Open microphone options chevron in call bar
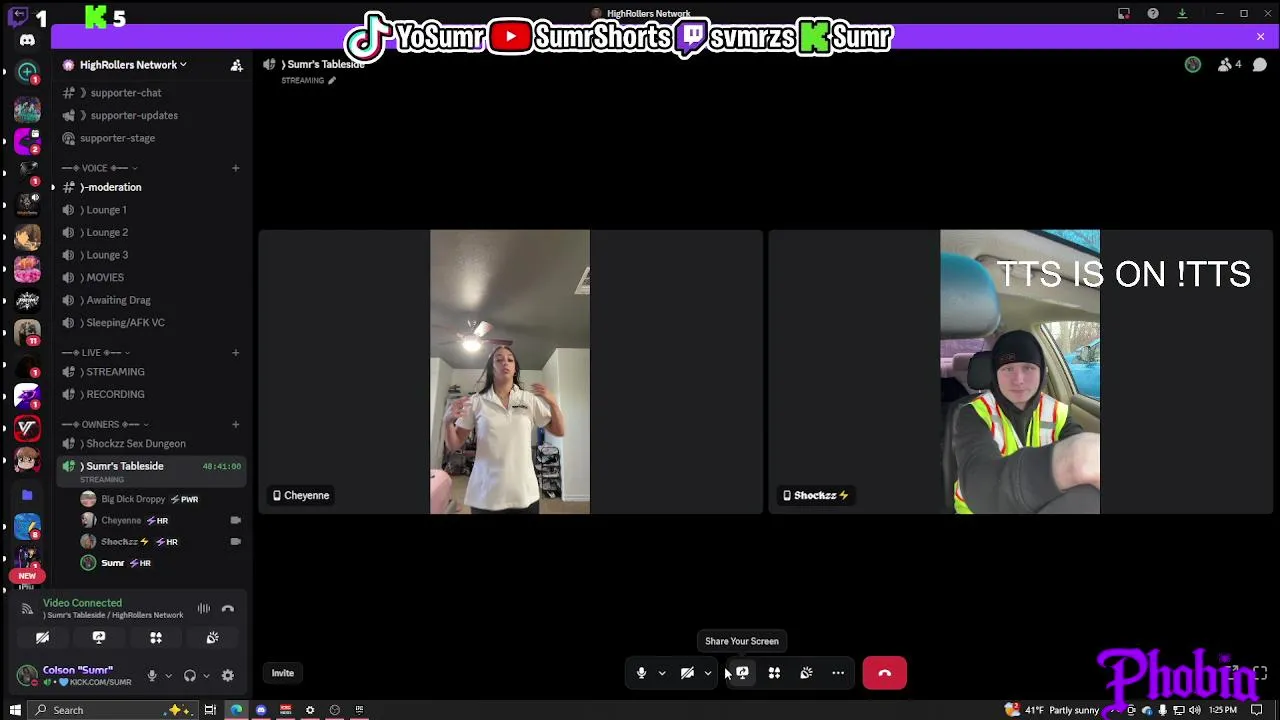 661,673
